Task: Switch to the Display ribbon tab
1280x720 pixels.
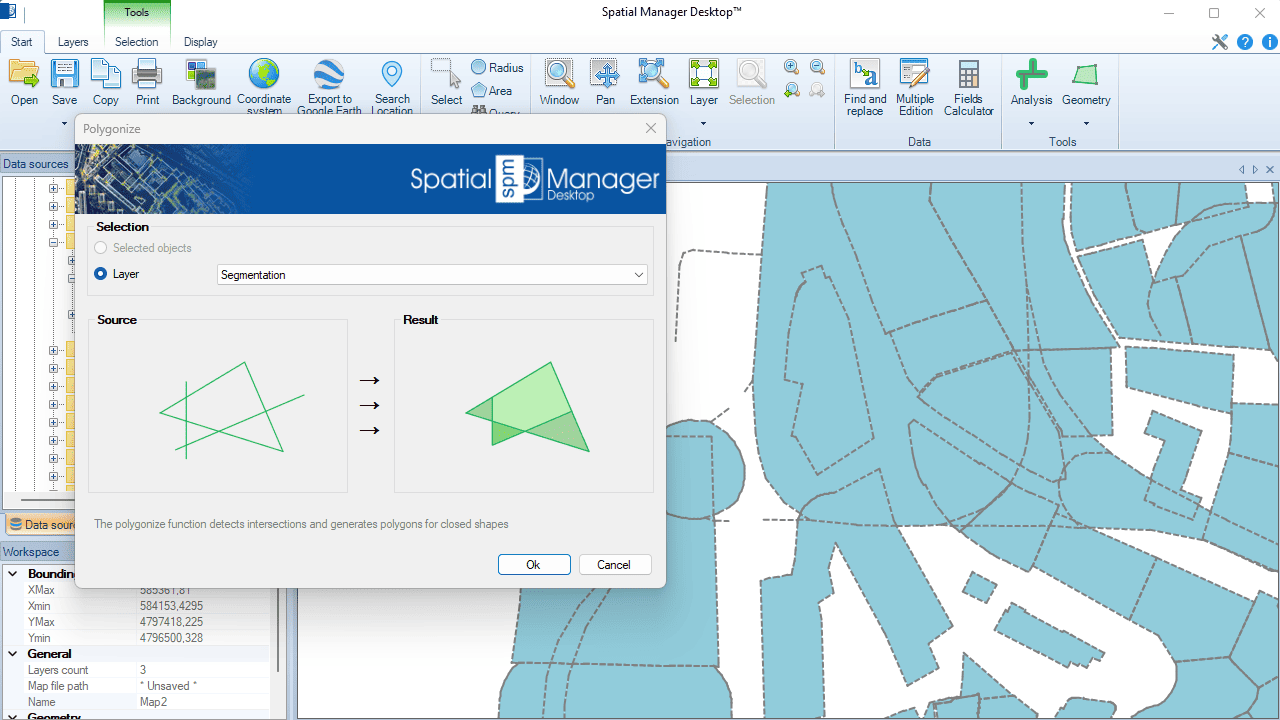Action: 201,42
